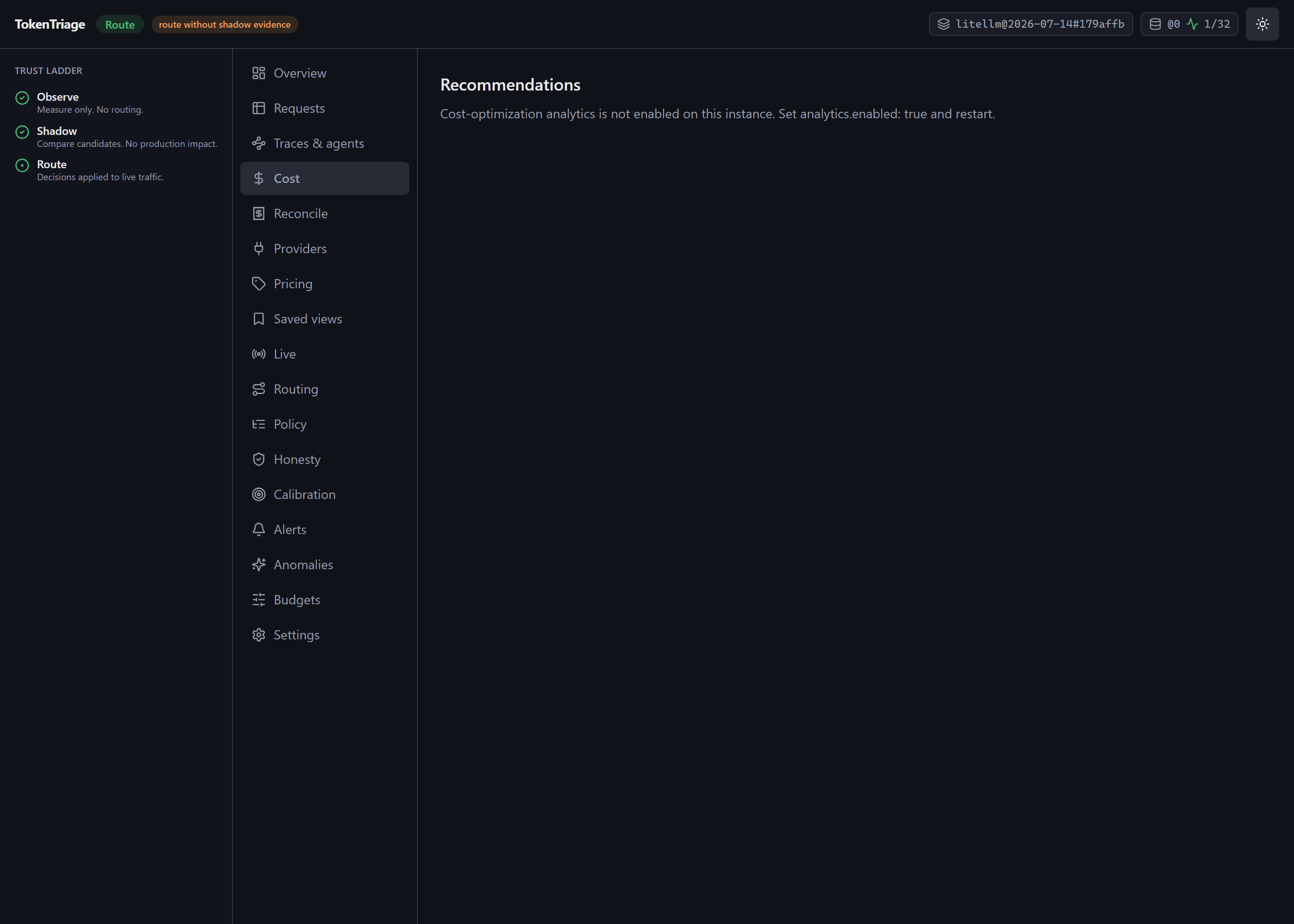Select the Calibration menu label
The width and height of the screenshot is (1294, 924).
click(305, 494)
